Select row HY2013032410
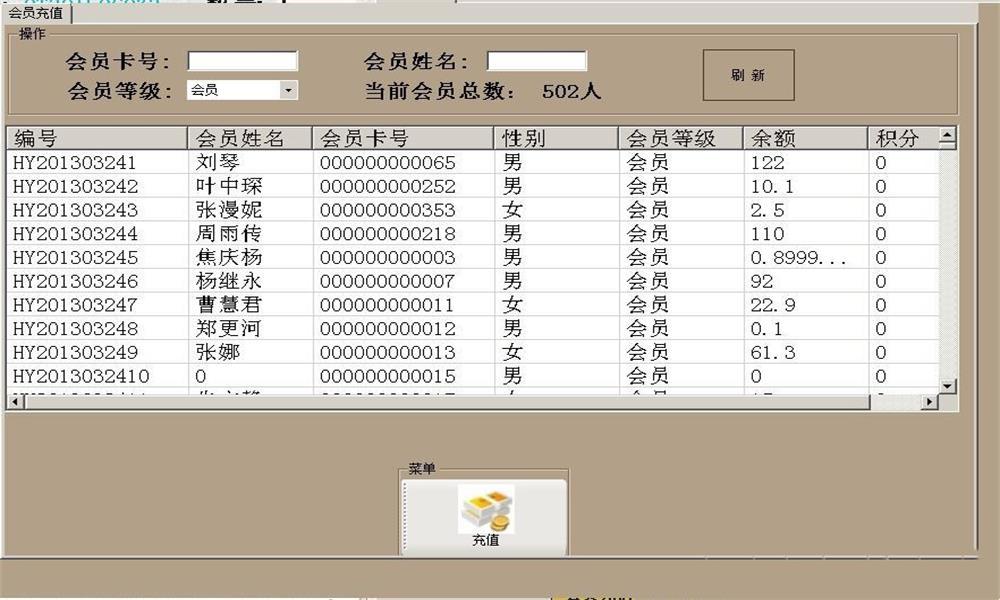The width and height of the screenshot is (1000, 600). point(473,376)
